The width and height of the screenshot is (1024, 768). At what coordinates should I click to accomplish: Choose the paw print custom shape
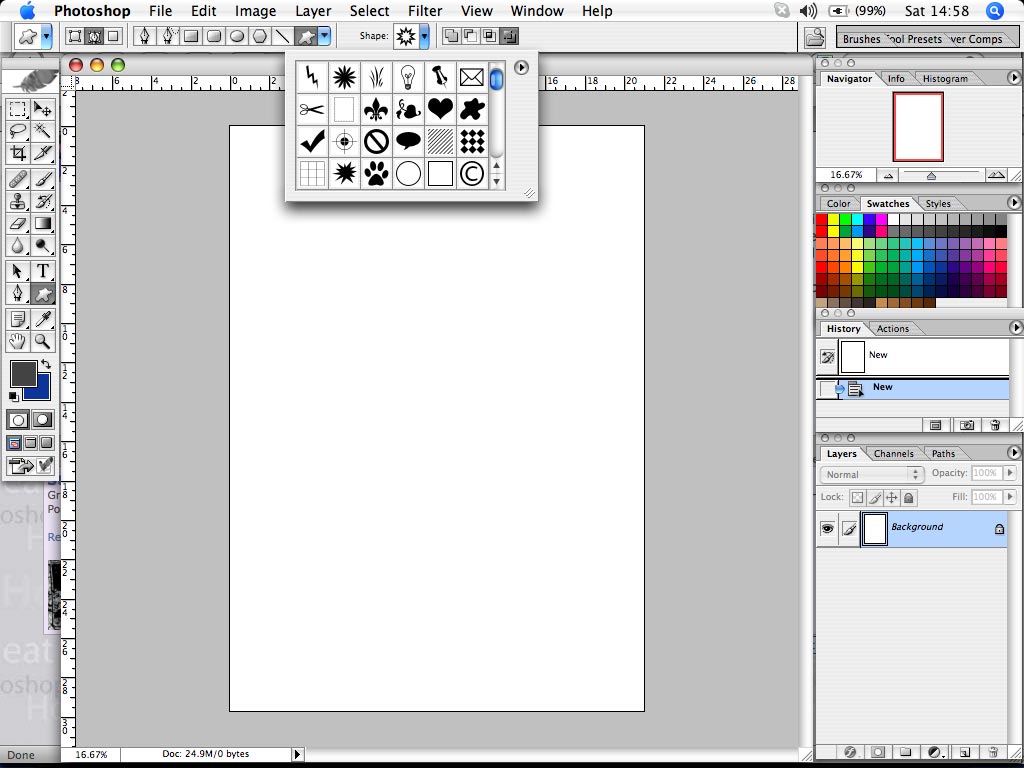click(376, 174)
